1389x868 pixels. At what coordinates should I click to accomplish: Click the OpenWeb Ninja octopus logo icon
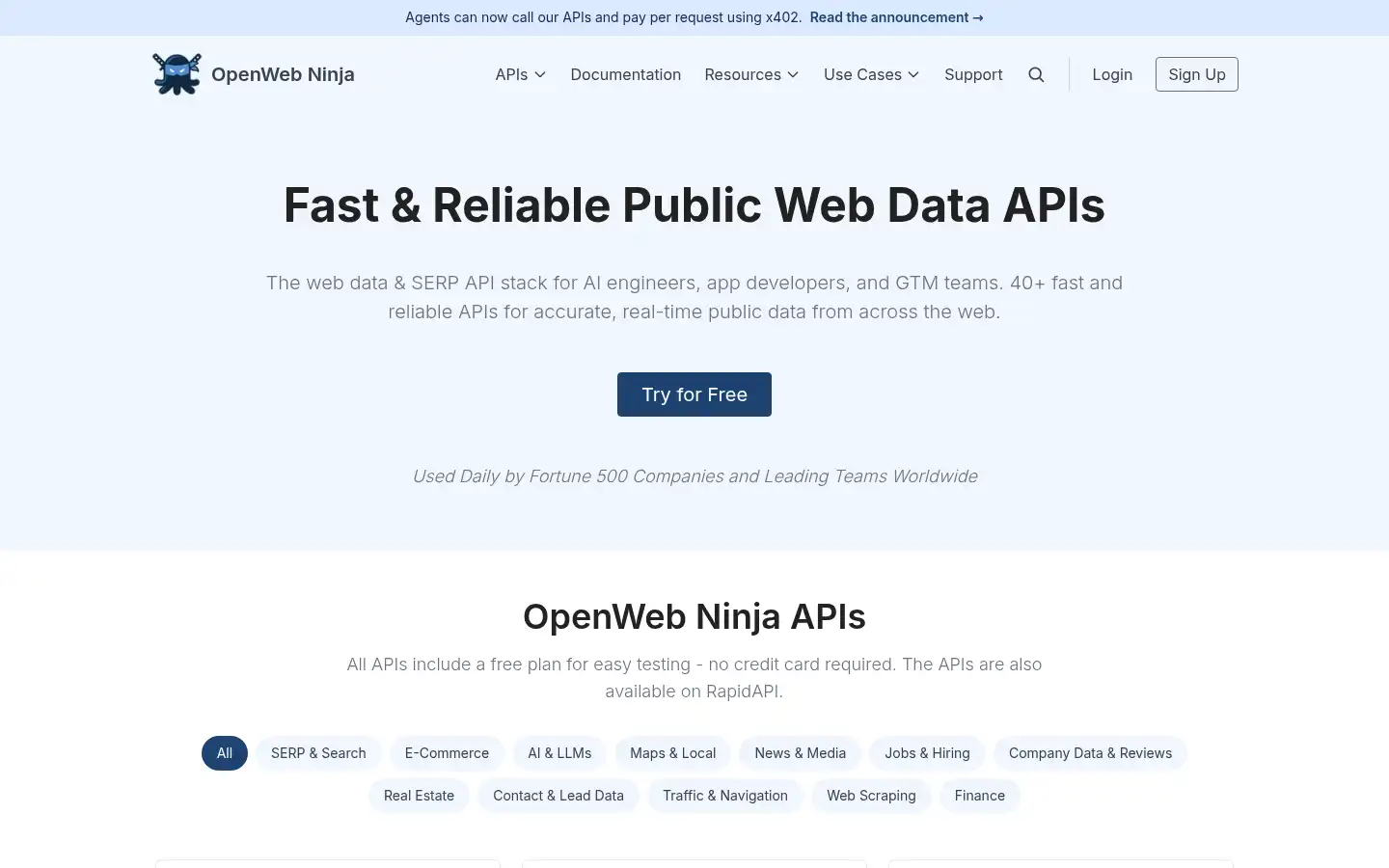[x=177, y=74]
